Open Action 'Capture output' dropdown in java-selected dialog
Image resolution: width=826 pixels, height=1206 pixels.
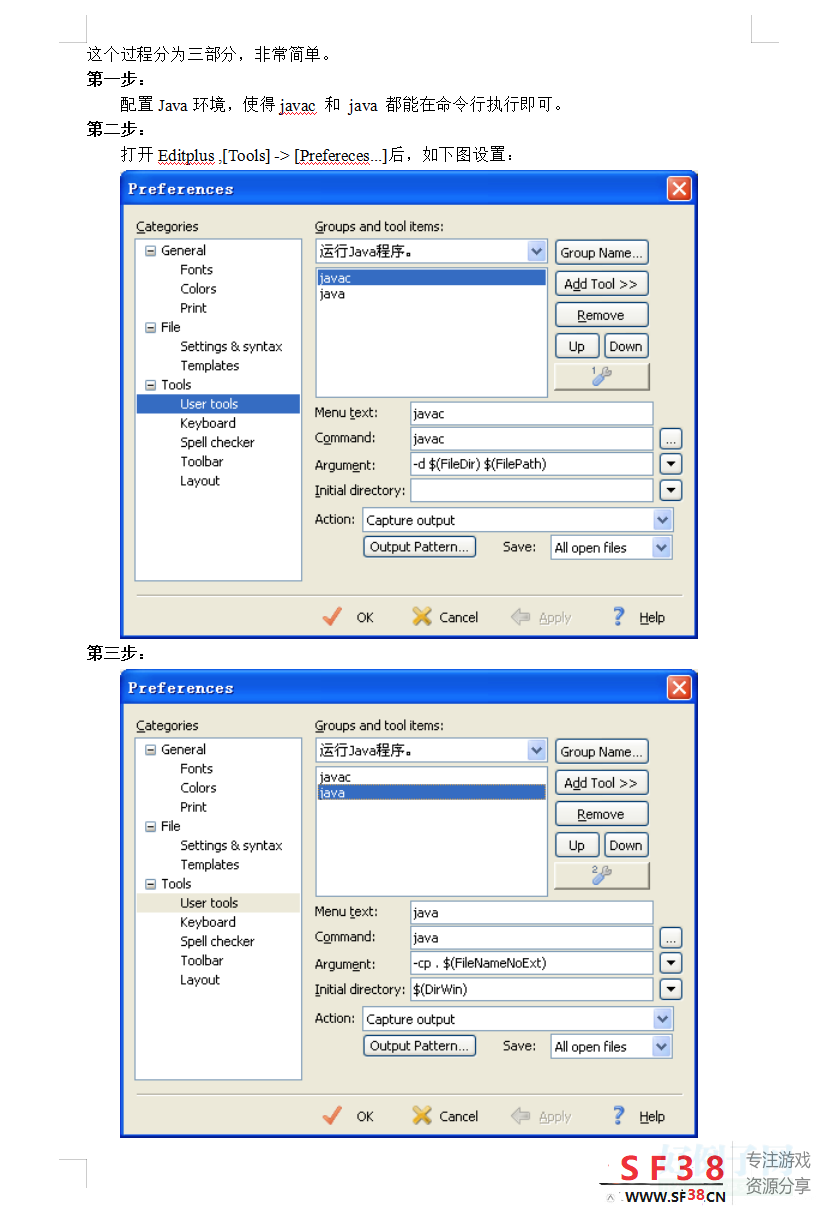pos(662,1019)
